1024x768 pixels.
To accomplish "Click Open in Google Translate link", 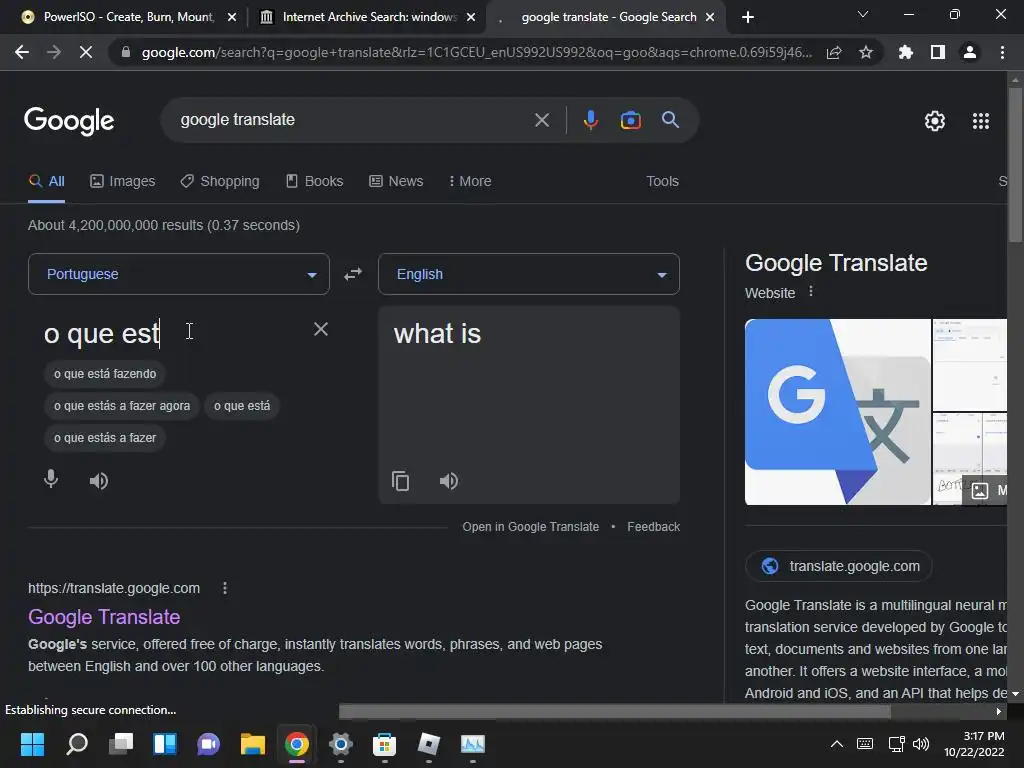I will pos(530,526).
